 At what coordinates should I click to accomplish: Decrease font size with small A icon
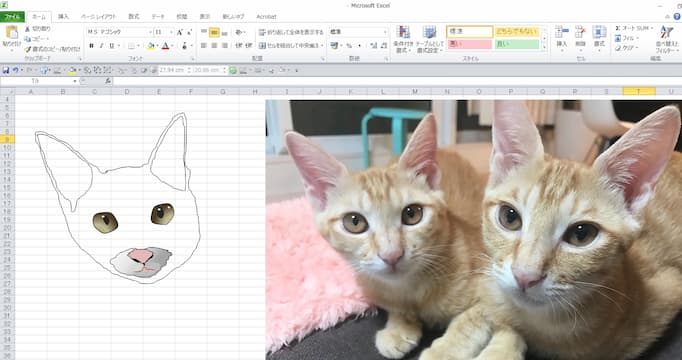coord(190,32)
